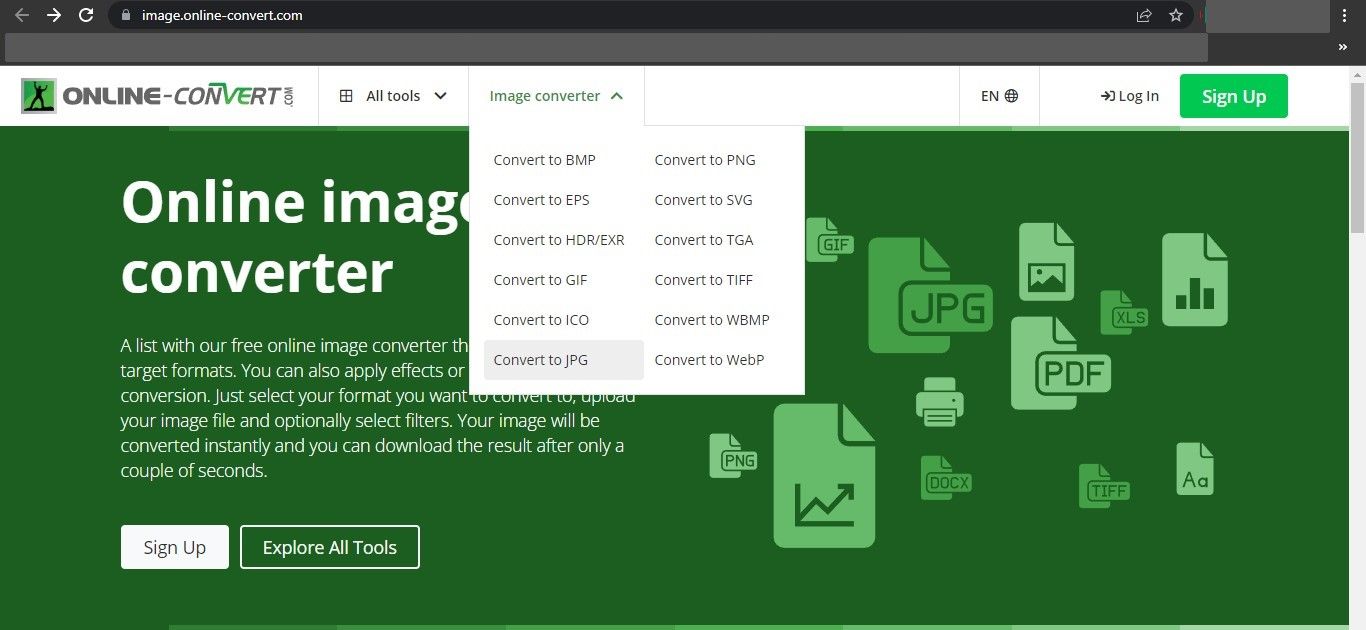This screenshot has height=630, width=1366.
Task: Click the browser forward arrow icon
Action: coord(54,15)
